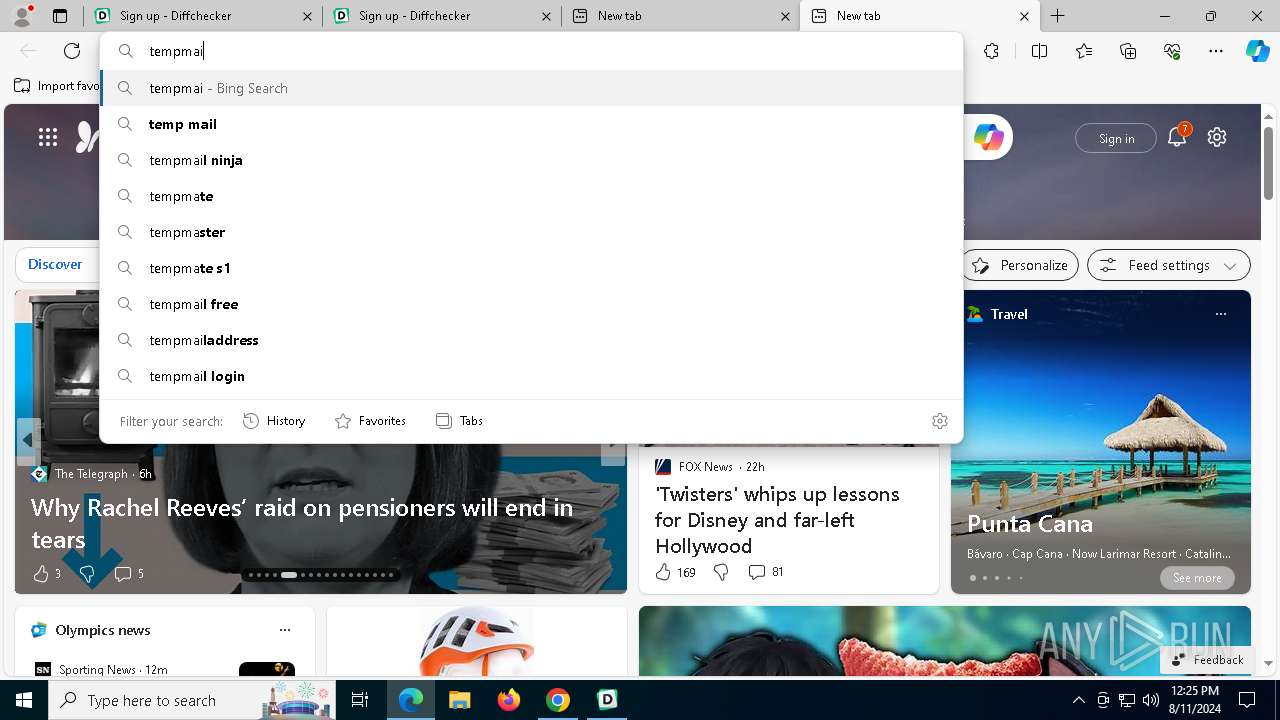Open split screen icon
This screenshot has height=720, width=1280.
1039,51
